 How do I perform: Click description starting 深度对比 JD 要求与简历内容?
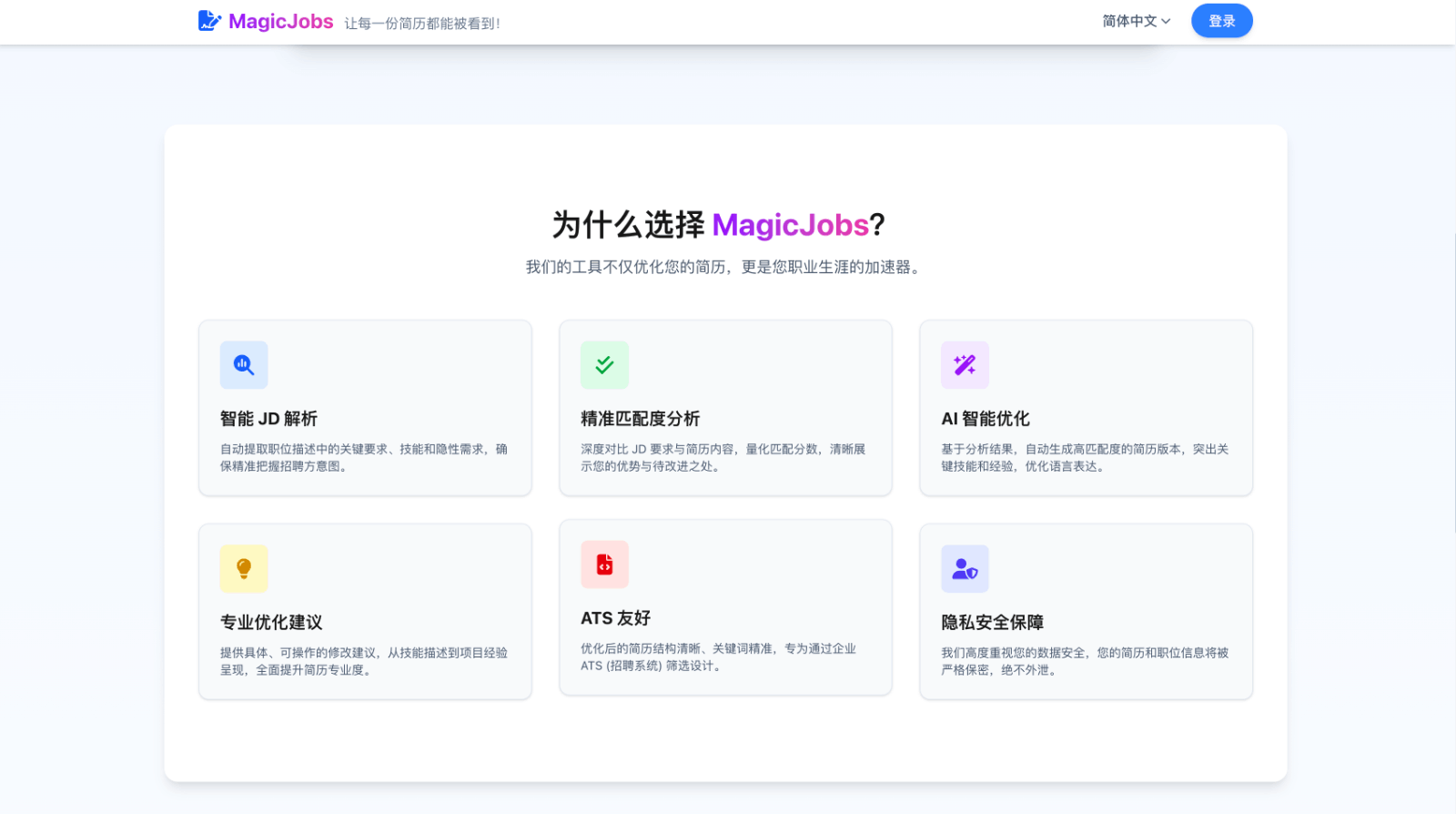pos(723,457)
